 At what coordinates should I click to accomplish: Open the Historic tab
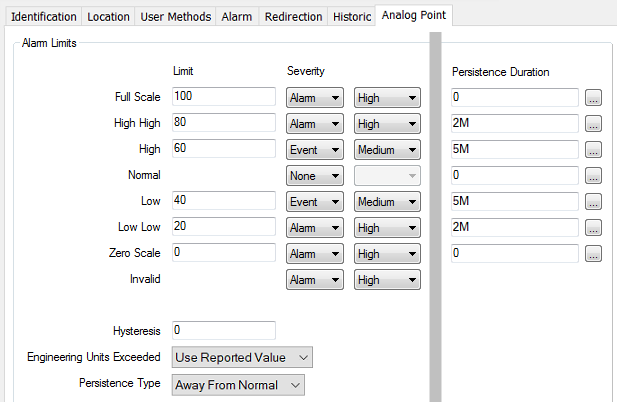352,17
